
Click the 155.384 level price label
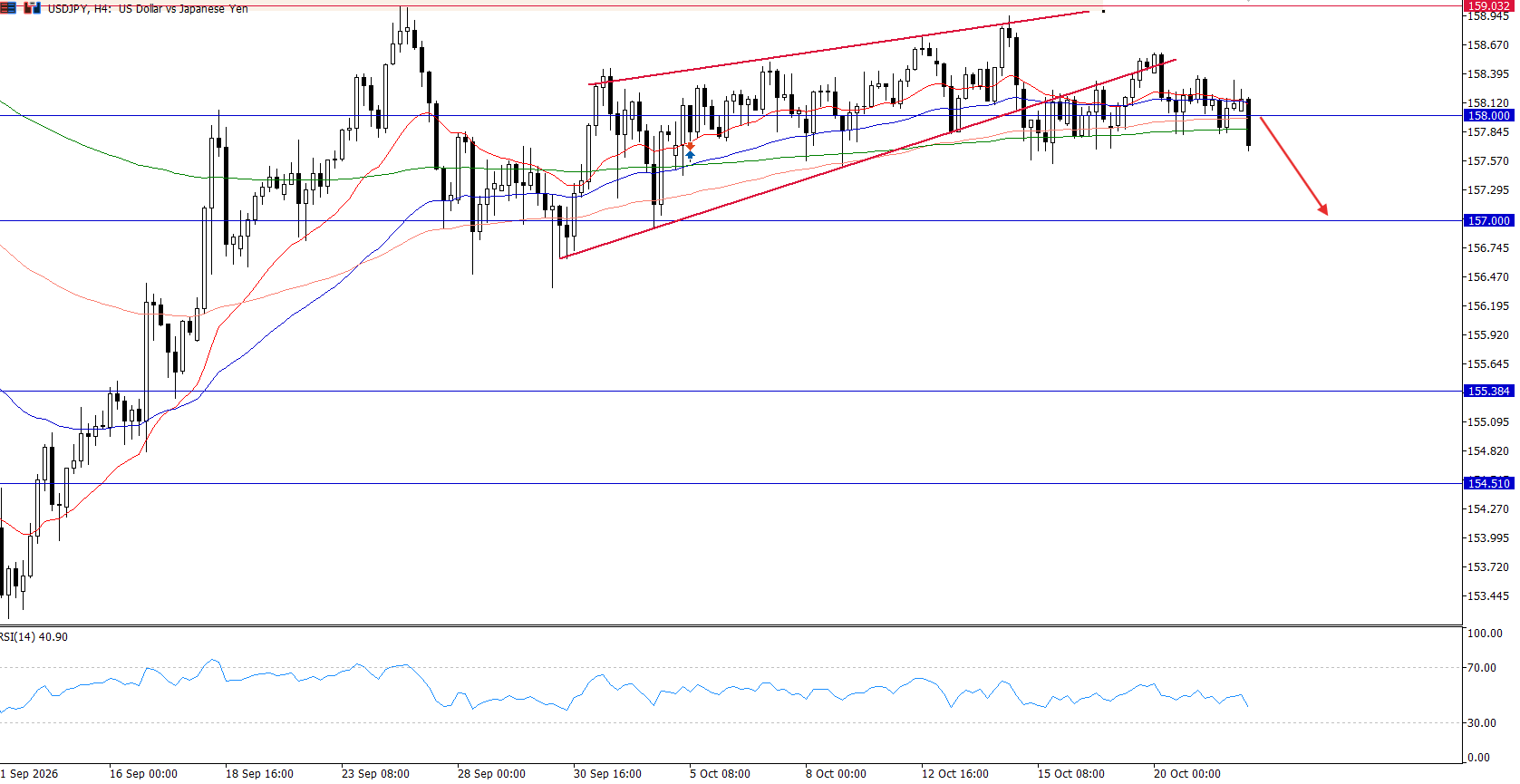(x=1488, y=391)
